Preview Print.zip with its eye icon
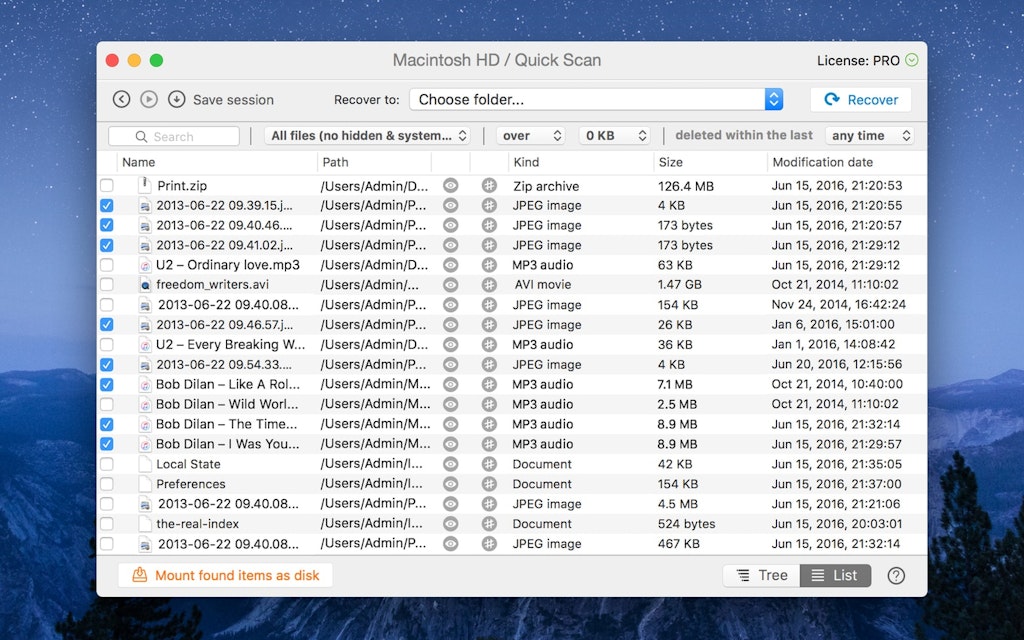This screenshot has height=640, width=1024. pos(451,186)
